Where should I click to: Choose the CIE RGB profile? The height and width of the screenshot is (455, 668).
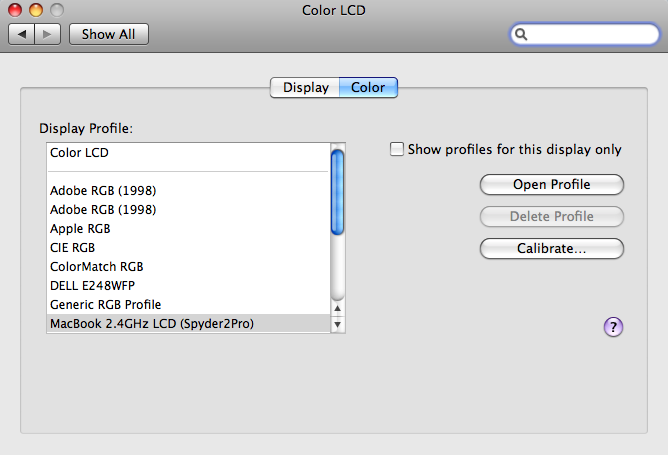[x=188, y=248]
